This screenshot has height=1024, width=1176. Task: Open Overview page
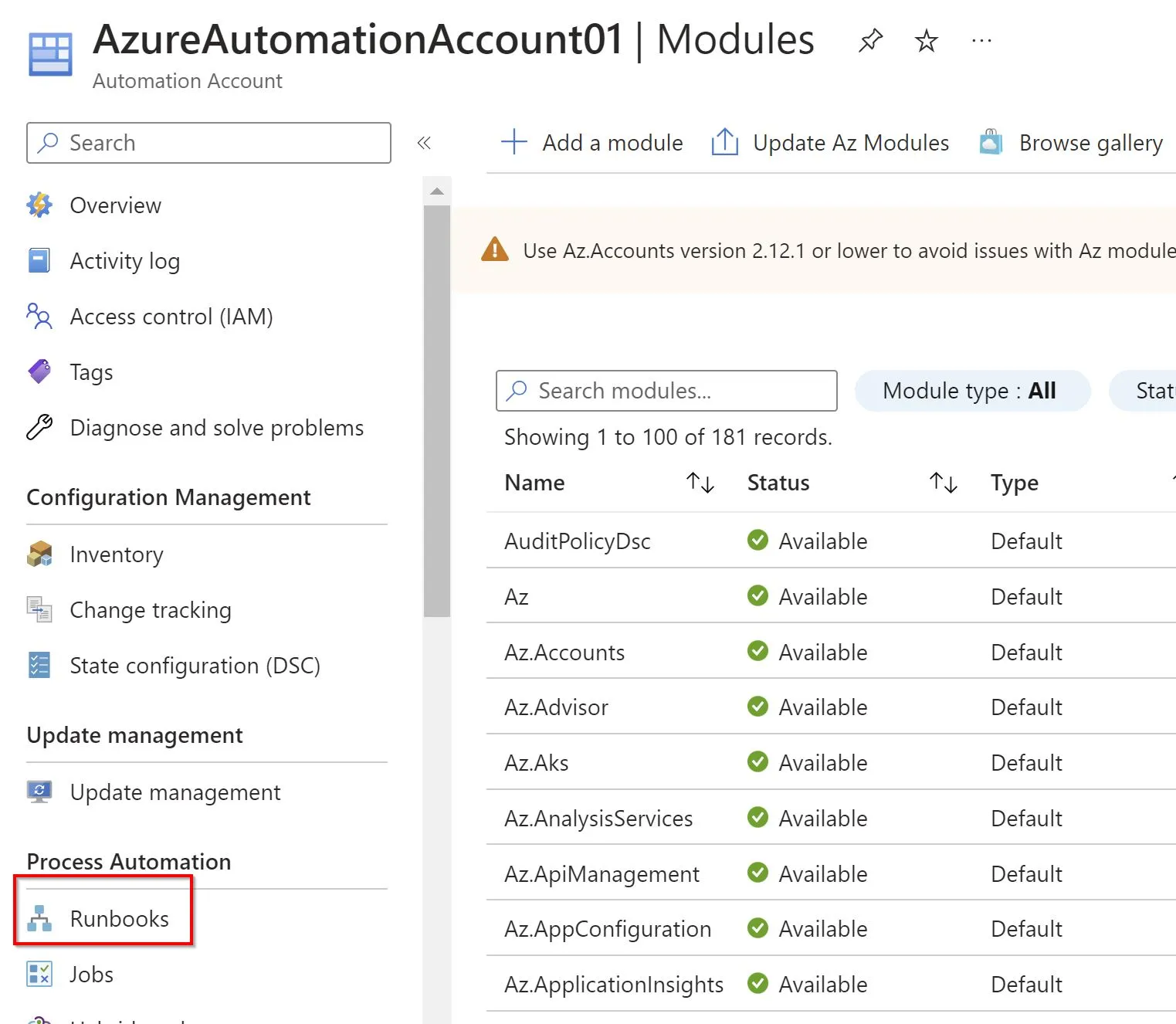point(116,205)
